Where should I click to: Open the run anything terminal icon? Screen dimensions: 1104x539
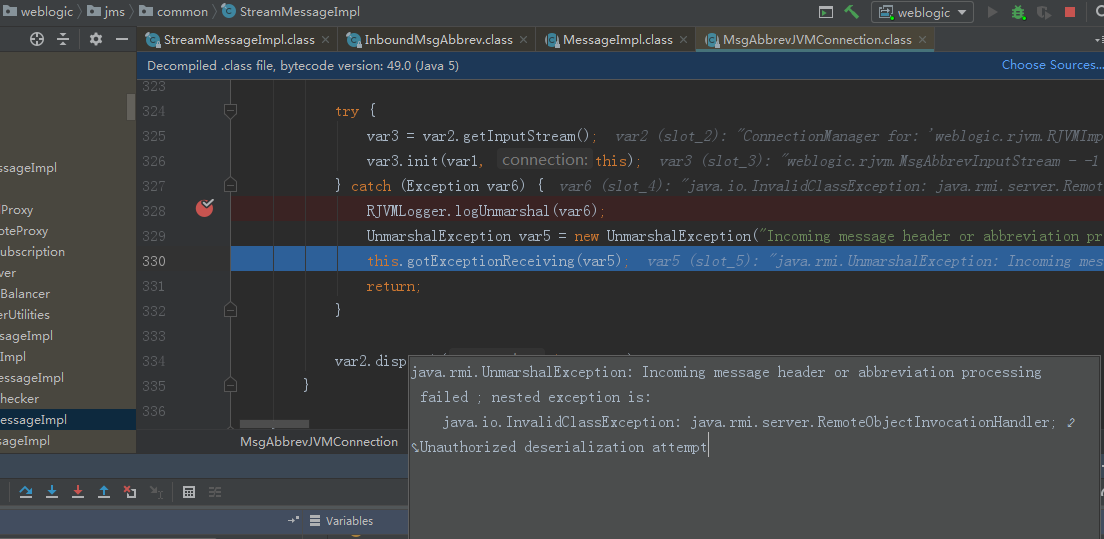826,12
